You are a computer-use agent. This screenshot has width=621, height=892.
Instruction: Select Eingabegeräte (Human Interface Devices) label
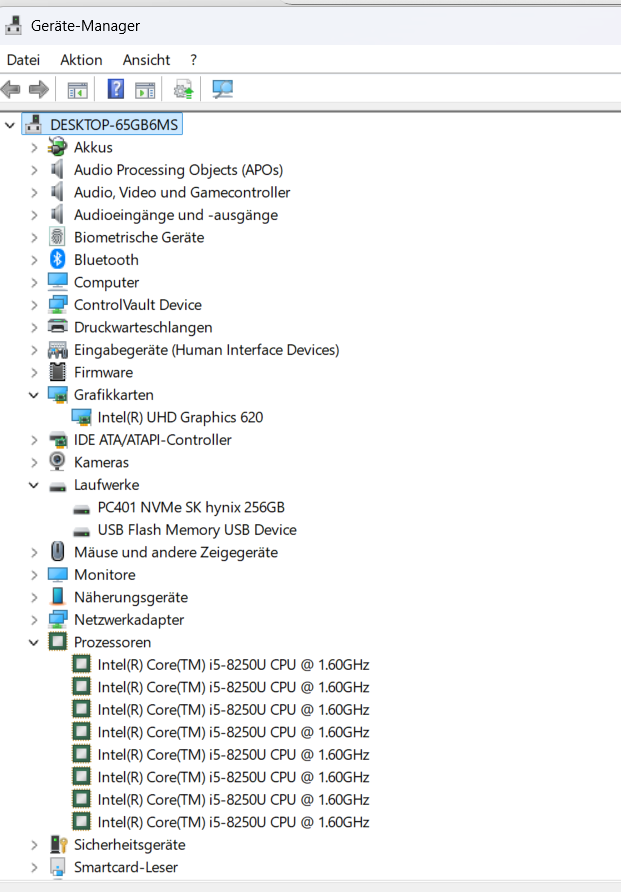pos(206,350)
